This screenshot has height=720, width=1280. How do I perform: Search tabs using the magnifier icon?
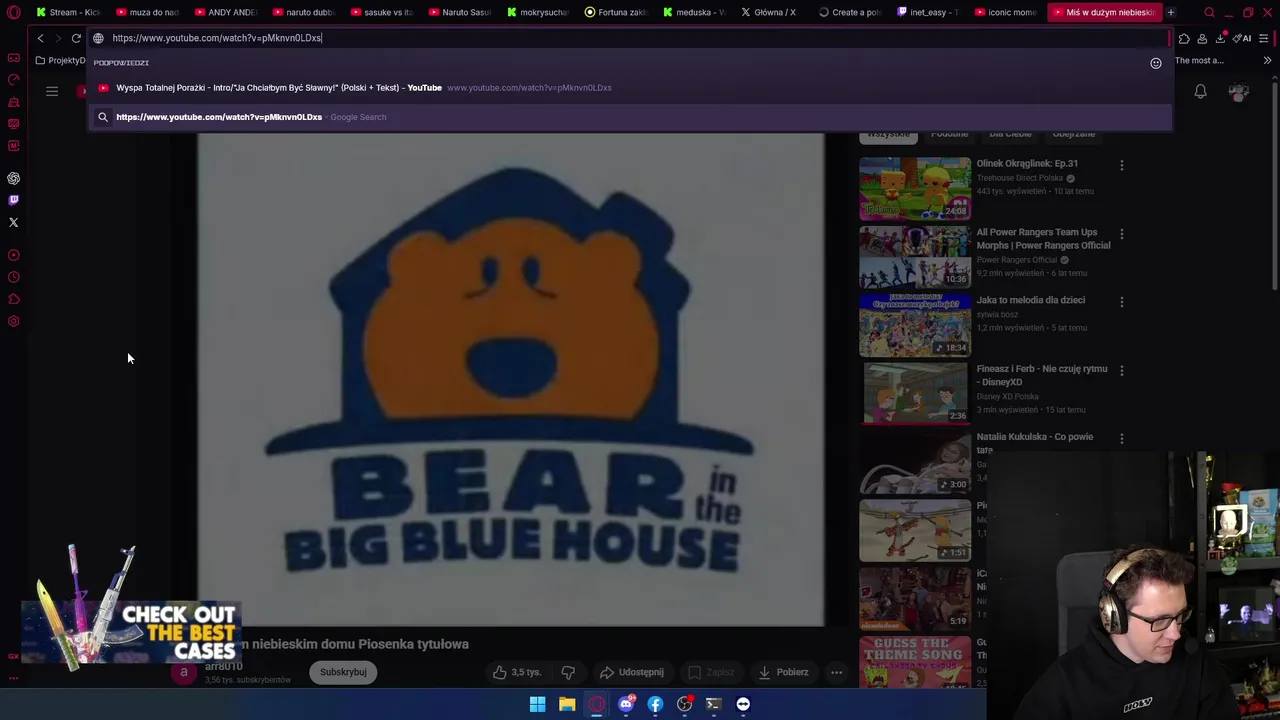1209,12
